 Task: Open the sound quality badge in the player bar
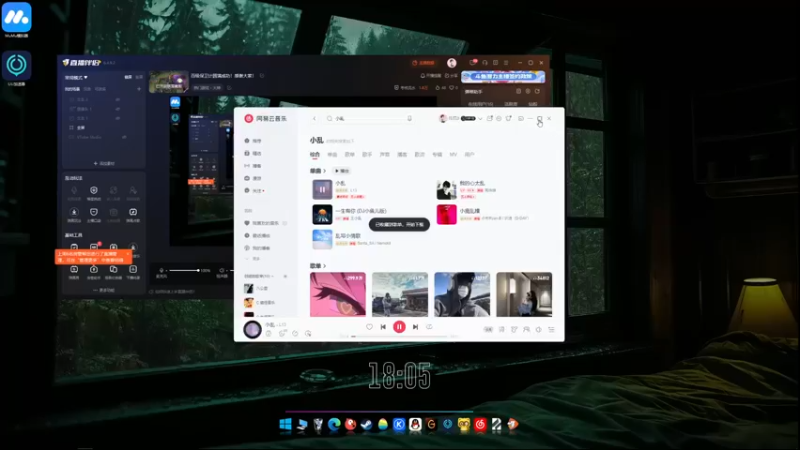click(x=488, y=330)
